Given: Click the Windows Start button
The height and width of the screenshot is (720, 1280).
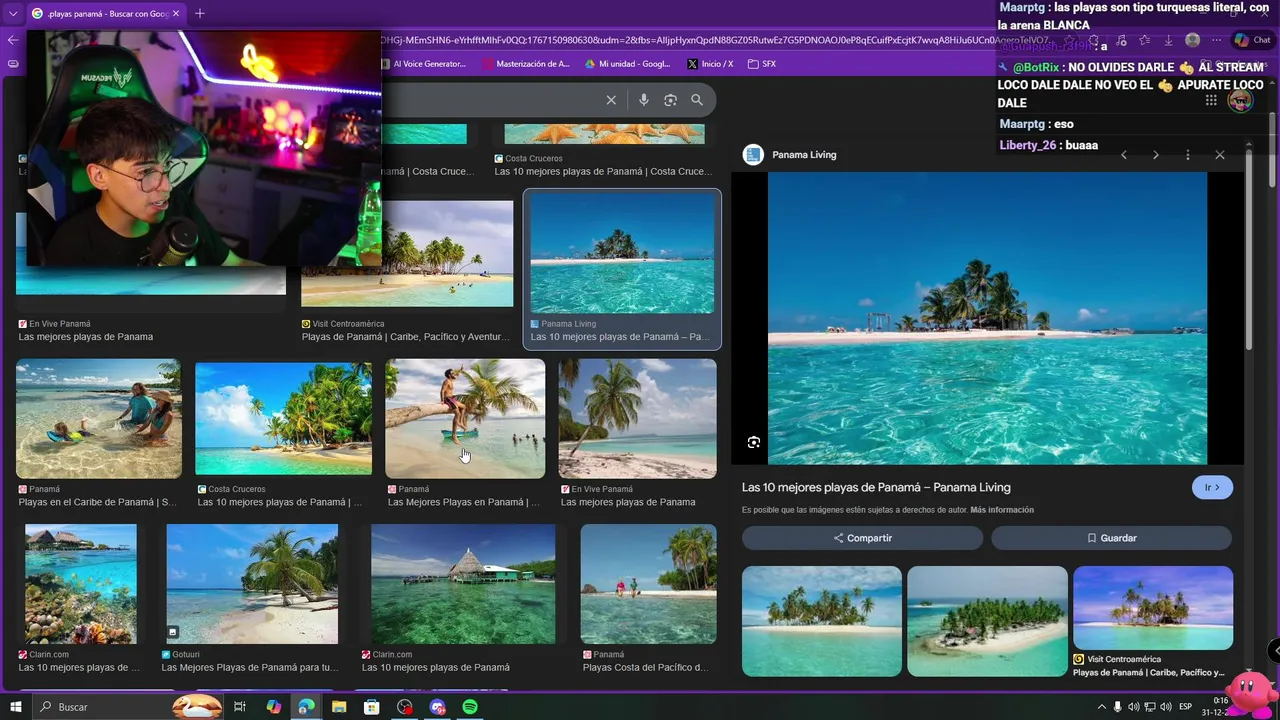Looking at the screenshot, I should click(x=15, y=707).
